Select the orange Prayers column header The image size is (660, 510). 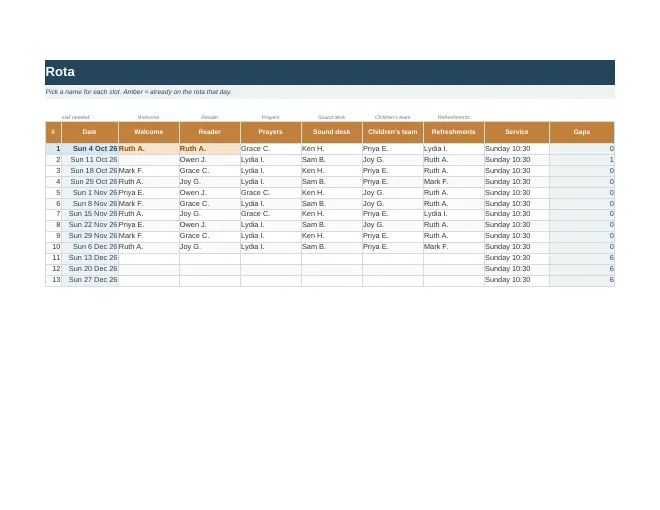[x=271, y=132]
